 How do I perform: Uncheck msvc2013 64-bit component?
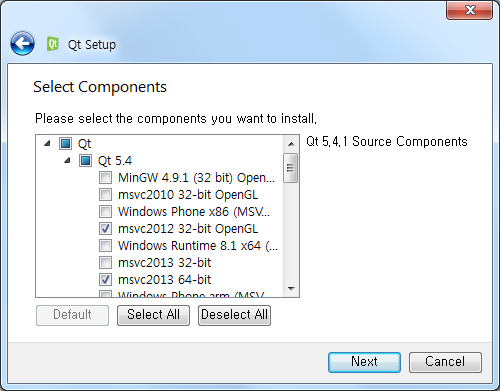[105, 280]
